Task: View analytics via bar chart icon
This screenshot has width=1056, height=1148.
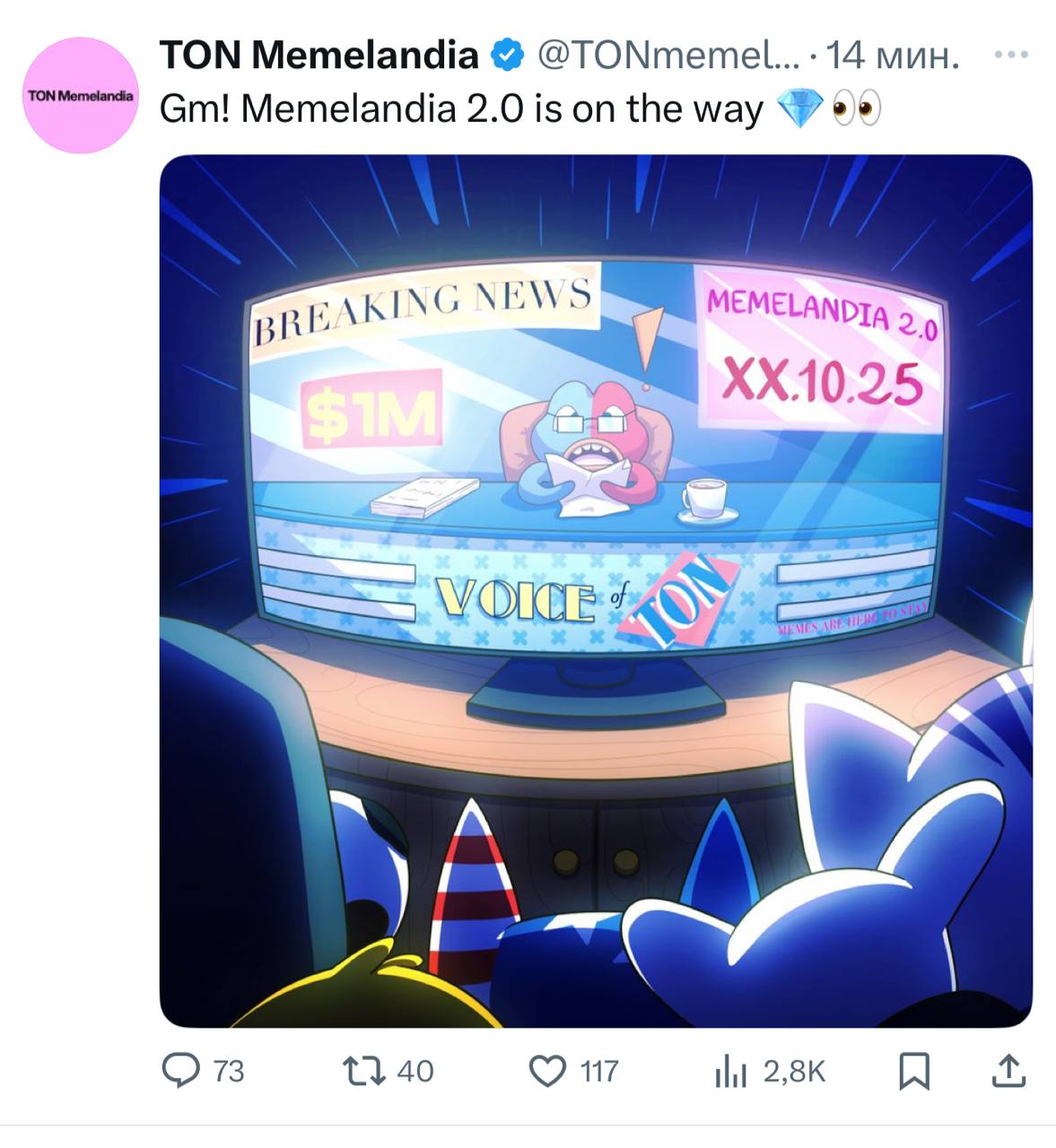Action: click(x=731, y=1071)
